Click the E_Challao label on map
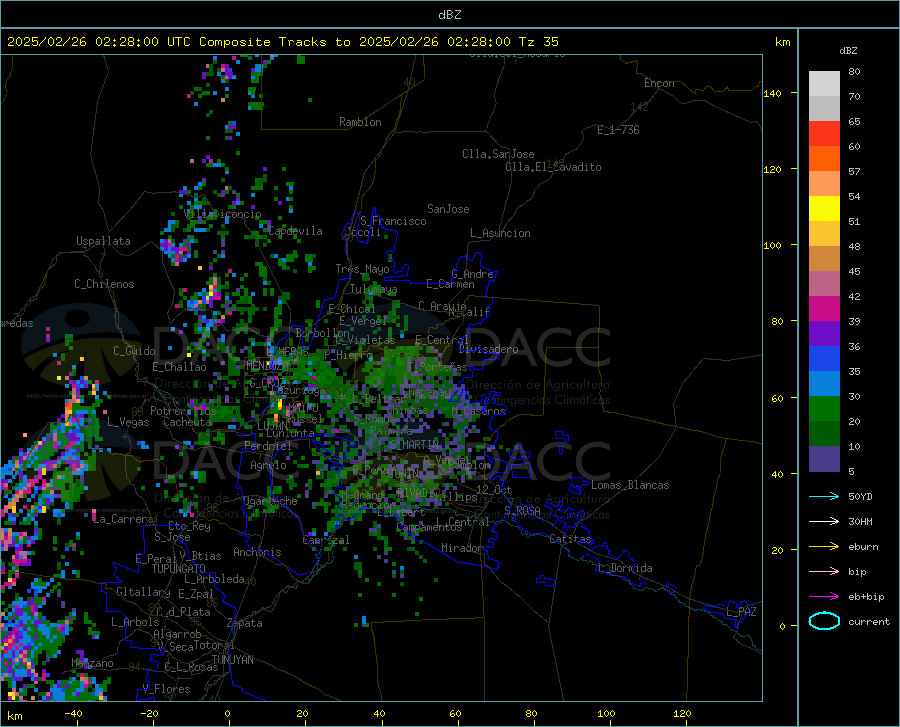The height and width of the screenshot is (727, 900). tap(179, 367)
